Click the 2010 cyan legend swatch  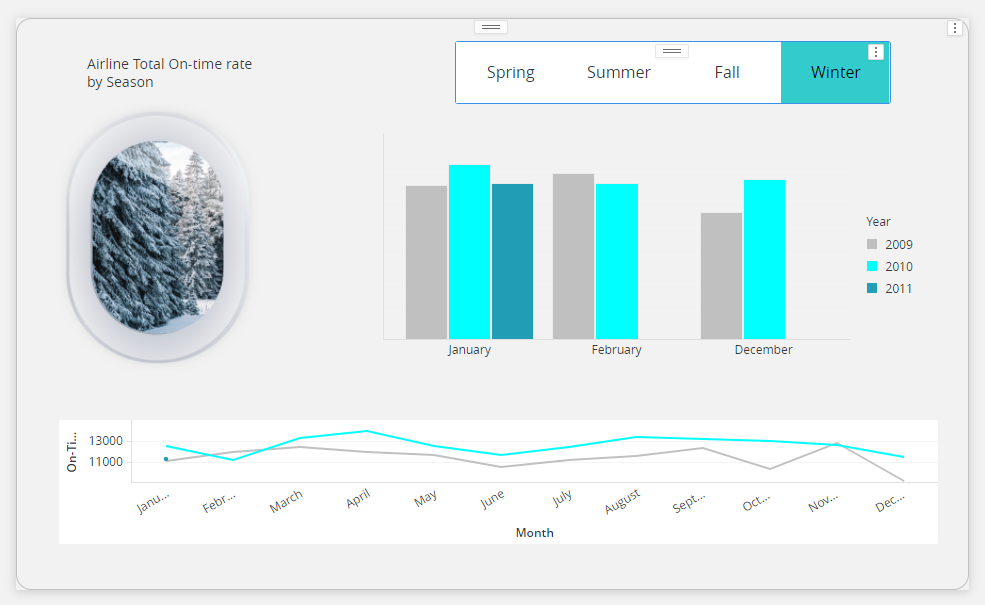coord(872,267)
